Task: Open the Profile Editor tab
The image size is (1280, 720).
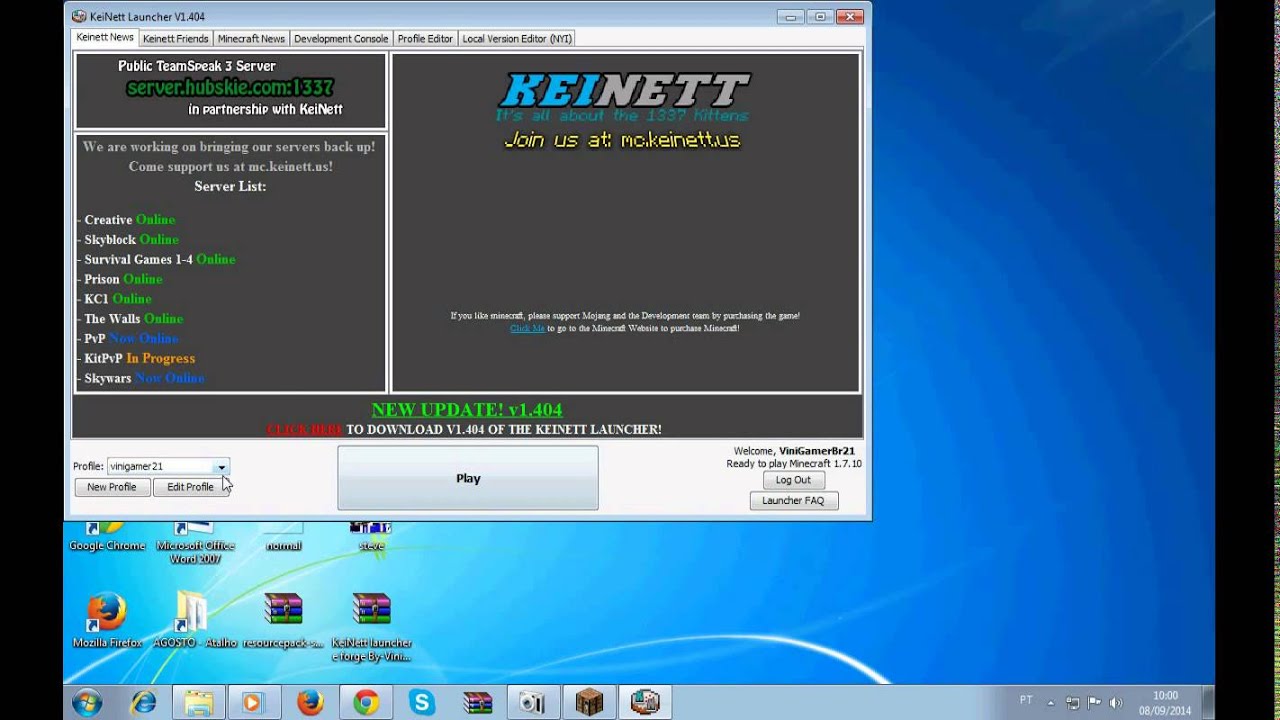Action: [x=425, y=39]
